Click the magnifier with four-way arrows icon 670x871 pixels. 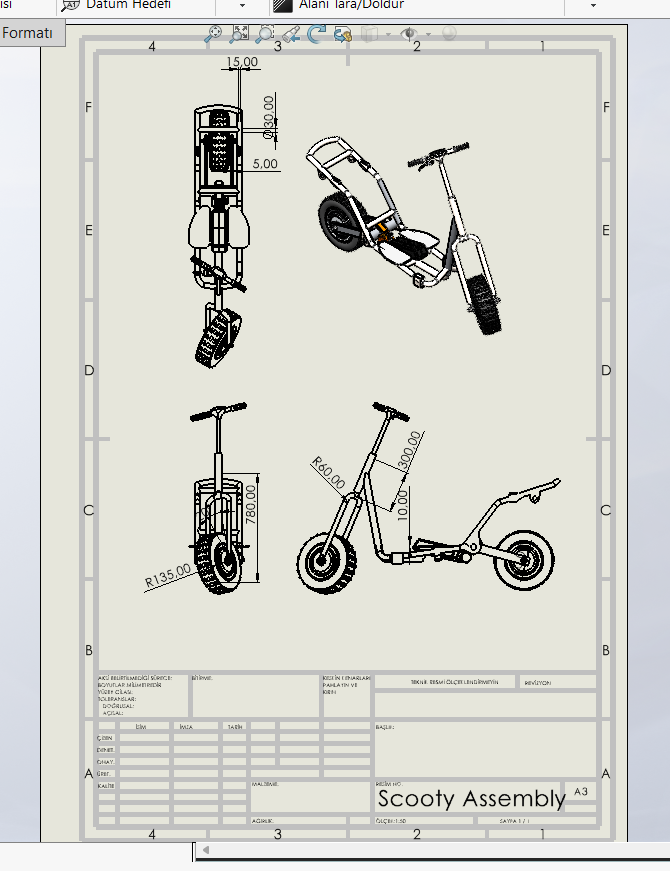coord(213,34)
